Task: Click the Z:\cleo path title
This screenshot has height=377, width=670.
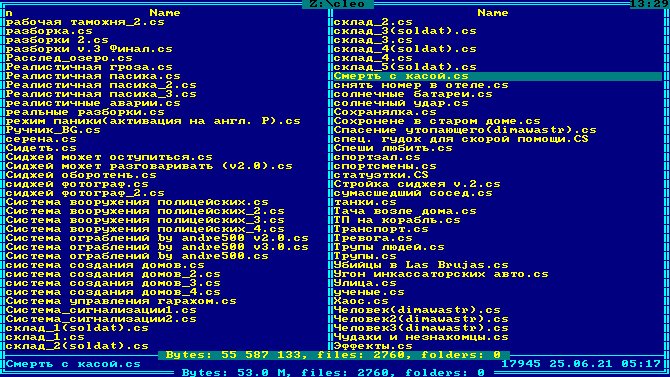Action: [338, 4]
